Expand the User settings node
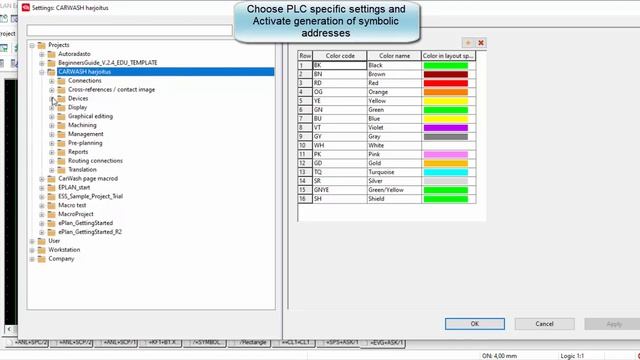 32,241
